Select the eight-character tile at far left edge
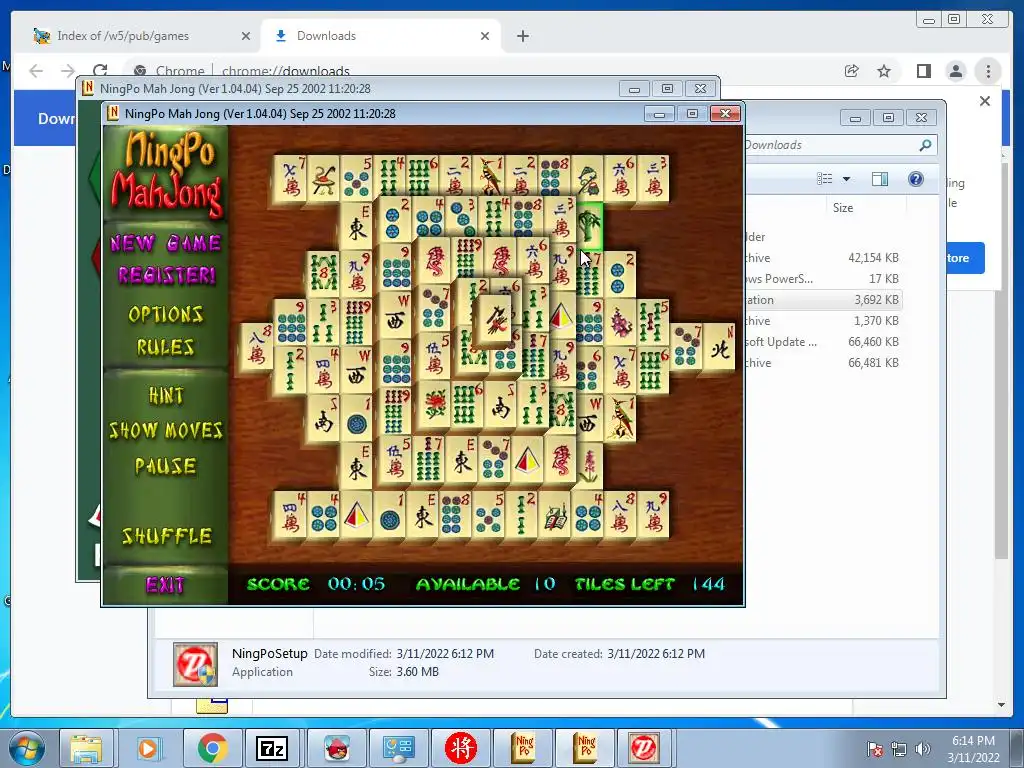 (256, 349)
